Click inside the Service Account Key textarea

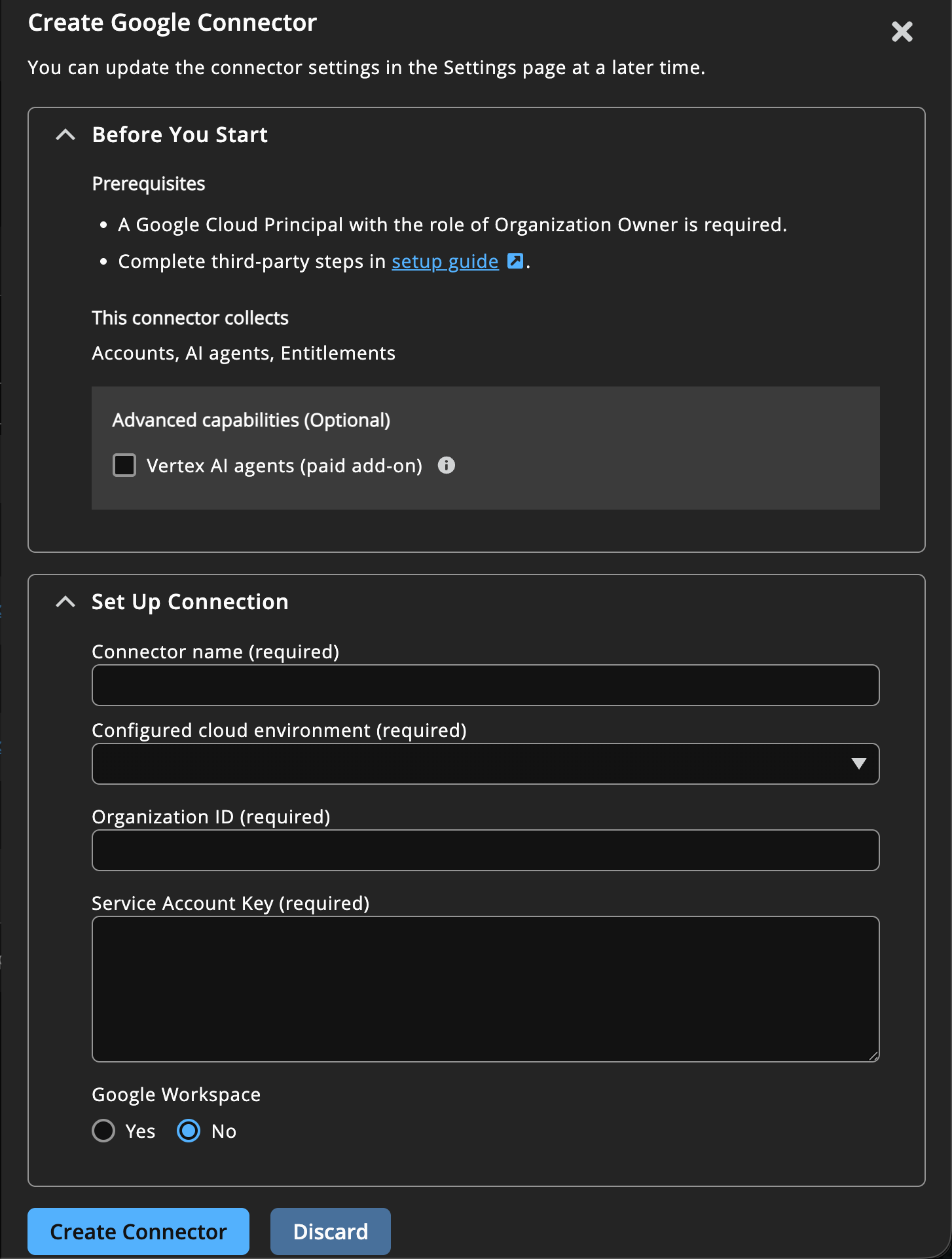coord(485,989)
